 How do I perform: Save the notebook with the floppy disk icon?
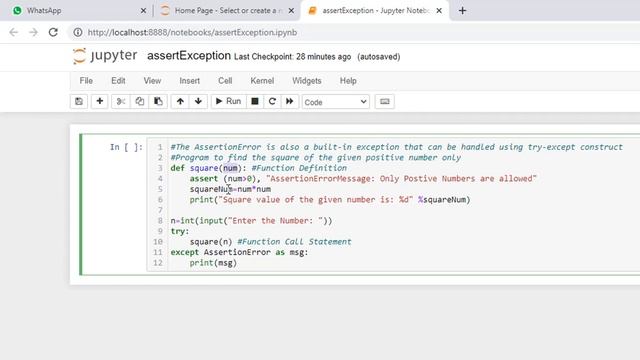[79, 102]
